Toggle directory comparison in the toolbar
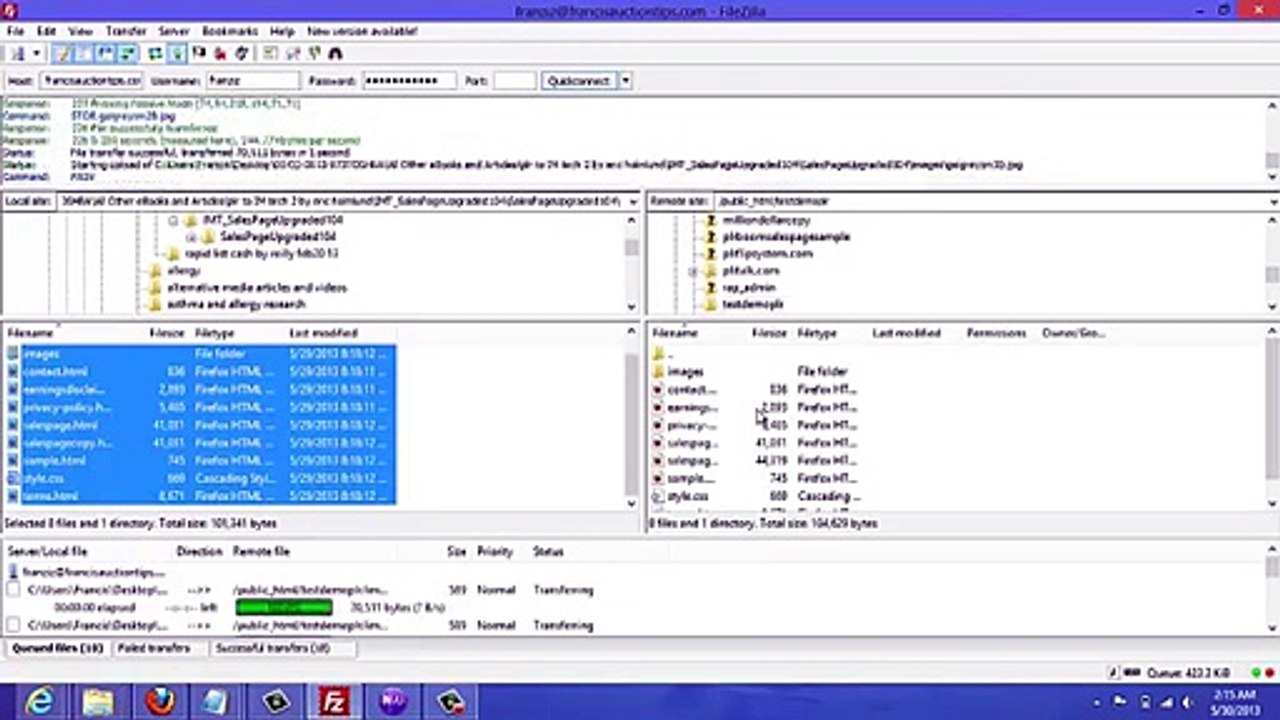The width and height of the screenshot is (1280, 720). click(292, 53)
